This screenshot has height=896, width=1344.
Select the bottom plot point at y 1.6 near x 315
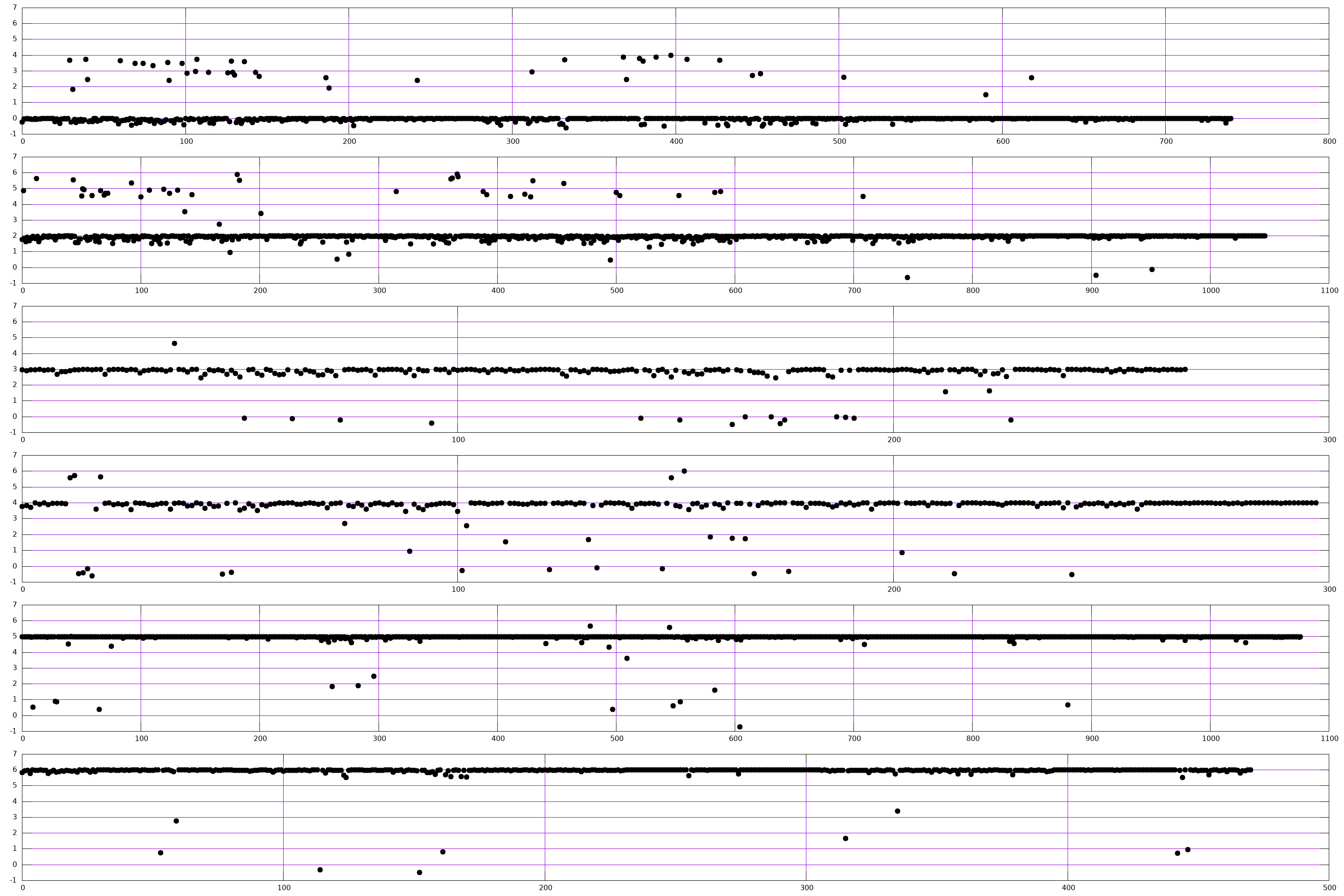846,839
